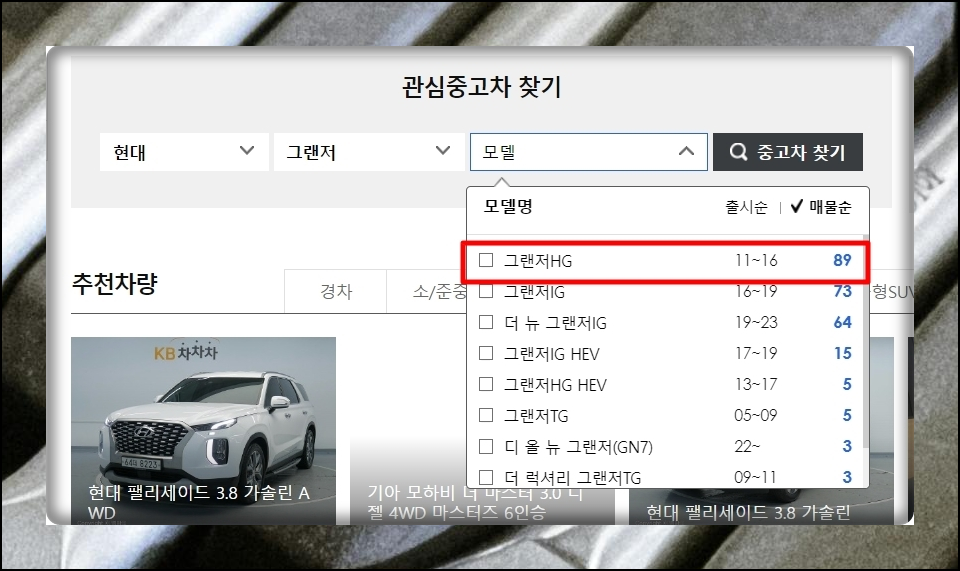Screen dimensions: 960x571
Task: Check the 그랜저IG checkbox
Action: 486,291
